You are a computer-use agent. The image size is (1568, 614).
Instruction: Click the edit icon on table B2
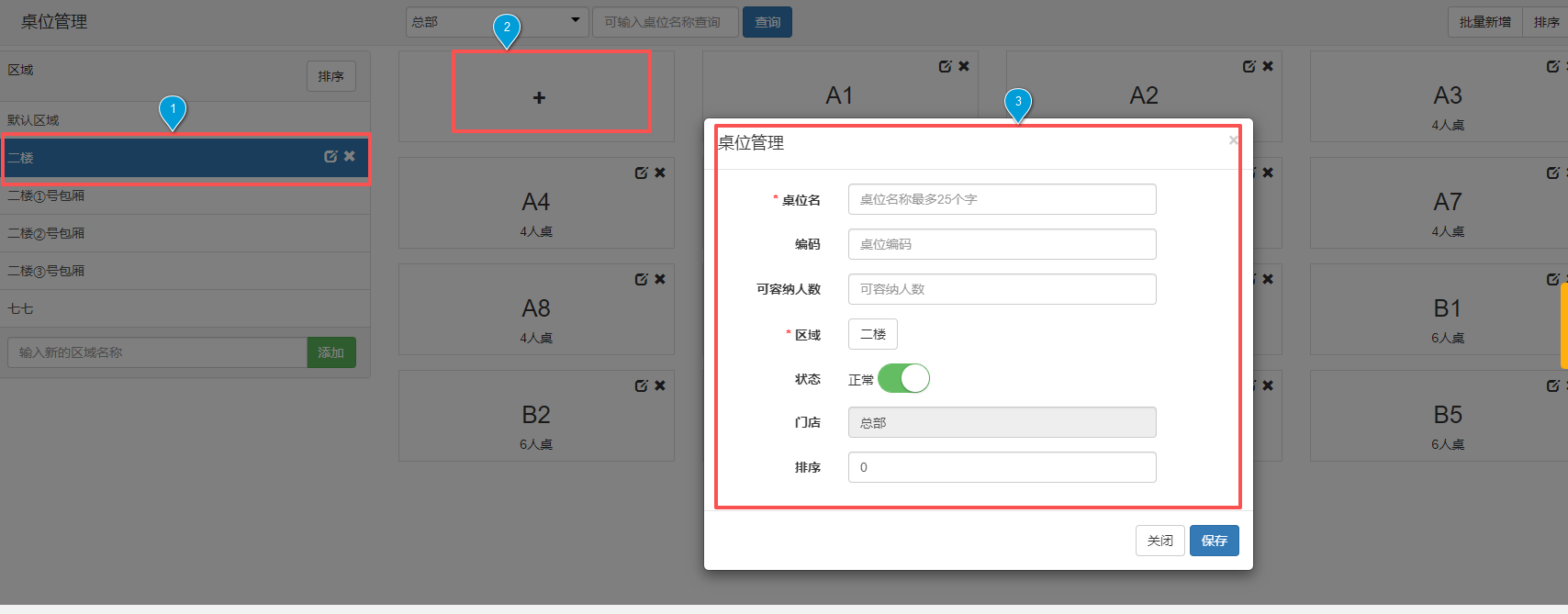[641, 385]
